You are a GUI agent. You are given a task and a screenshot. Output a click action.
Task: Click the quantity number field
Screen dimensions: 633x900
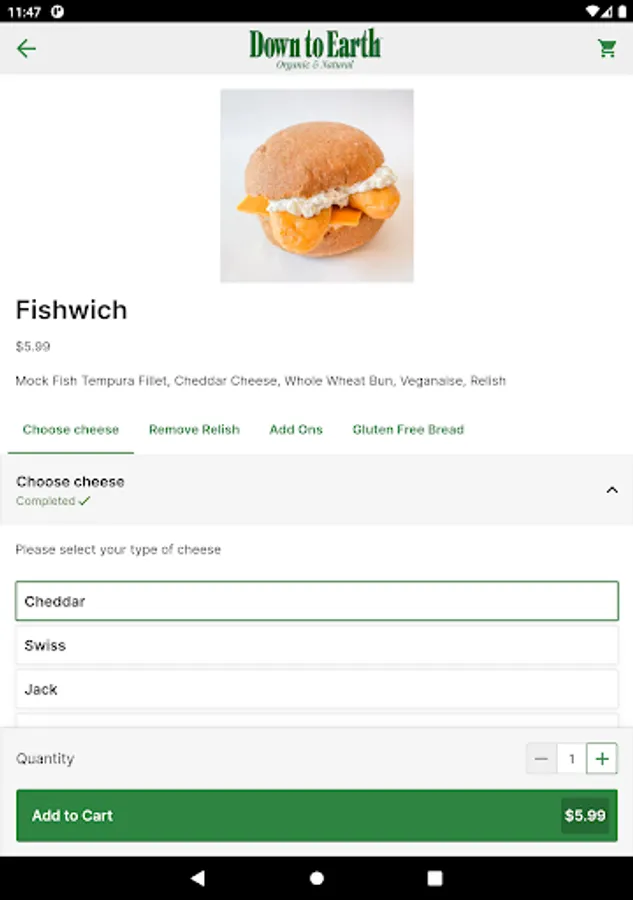[572, 758]
